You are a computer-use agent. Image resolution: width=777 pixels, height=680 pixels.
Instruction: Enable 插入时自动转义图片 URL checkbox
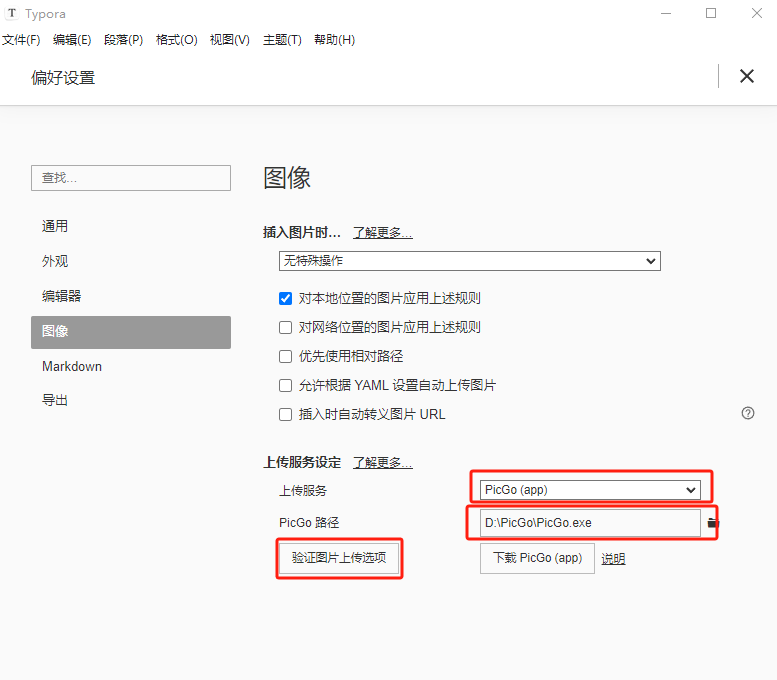pos(285,414)
